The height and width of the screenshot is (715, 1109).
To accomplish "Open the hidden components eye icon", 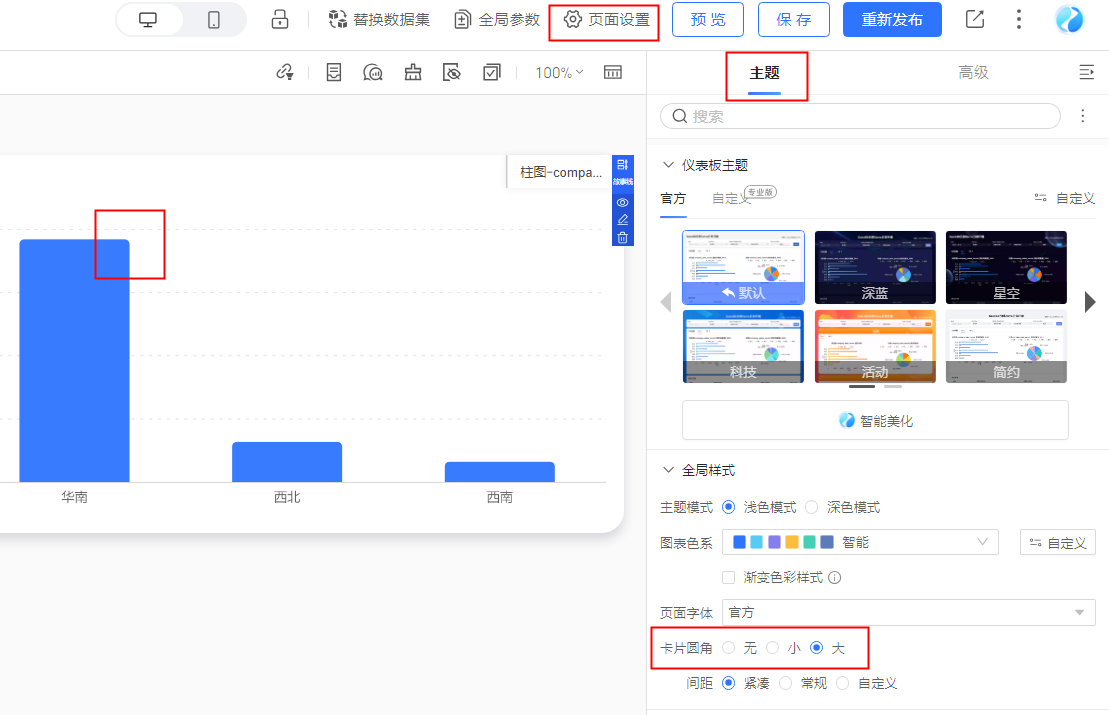I will tap(452, 72).
